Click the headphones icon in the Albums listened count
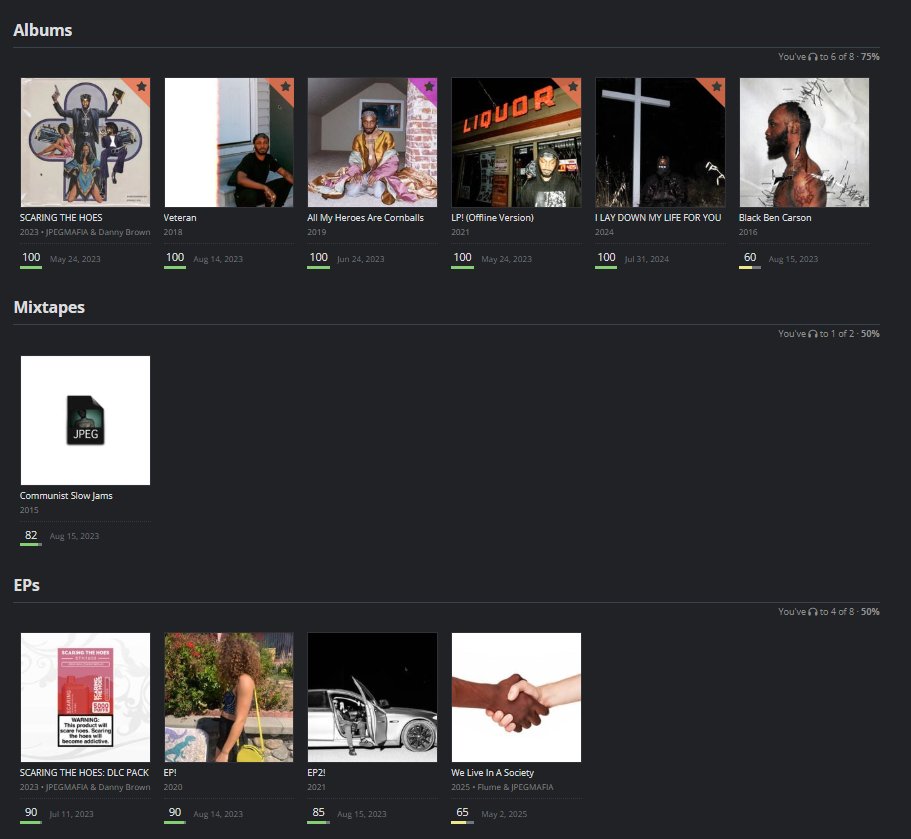 813,57
